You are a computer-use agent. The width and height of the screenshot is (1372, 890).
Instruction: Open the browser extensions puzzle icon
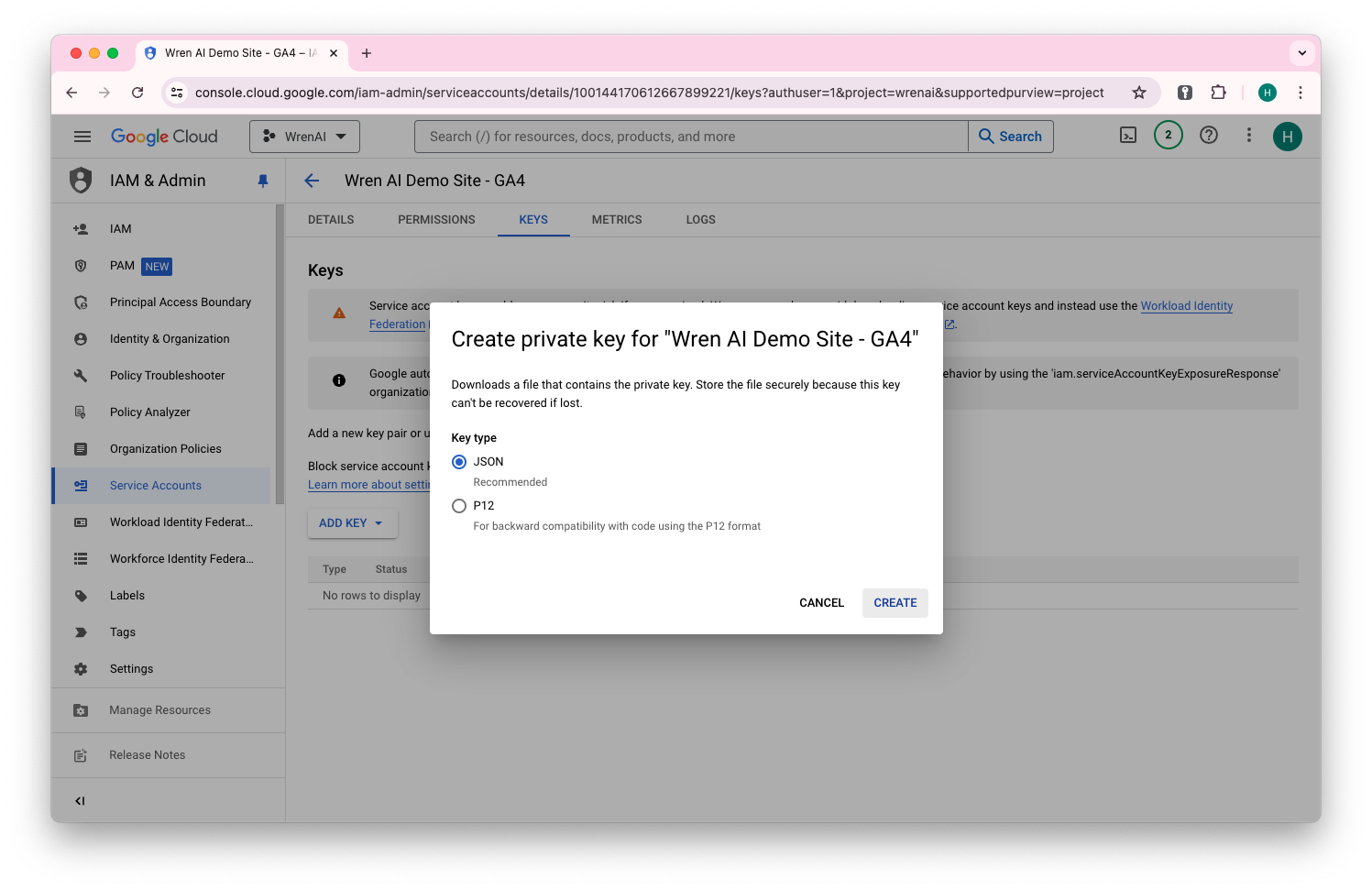[x=1218, y=93]
